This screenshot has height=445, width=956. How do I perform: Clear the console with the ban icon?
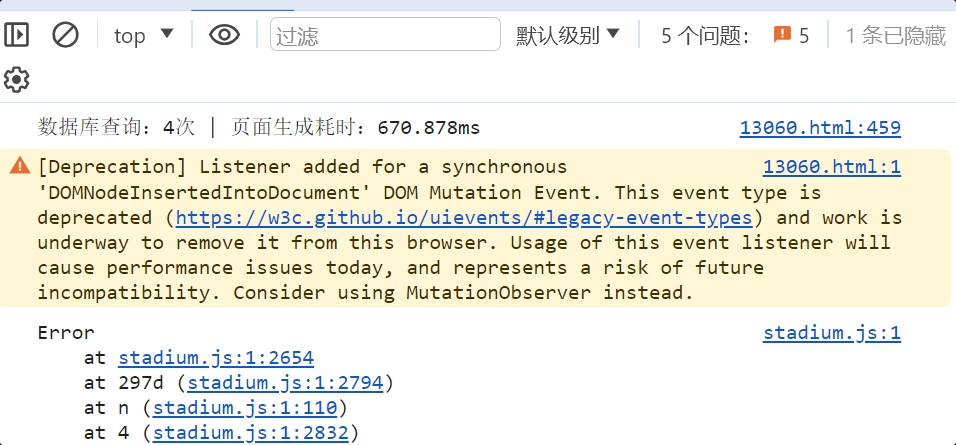65,35
